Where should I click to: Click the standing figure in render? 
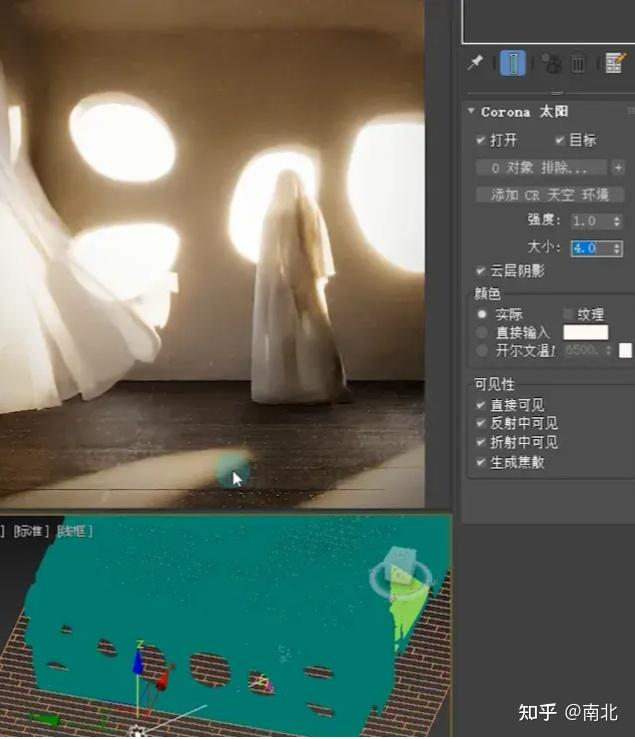pyautogui.click(x=297, y=287)
